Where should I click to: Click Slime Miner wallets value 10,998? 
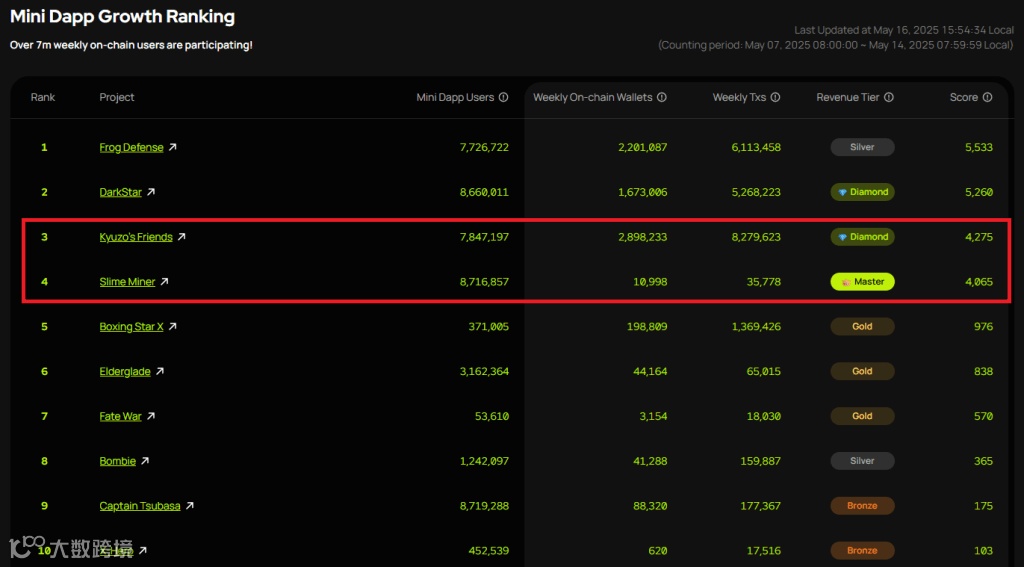650,282
